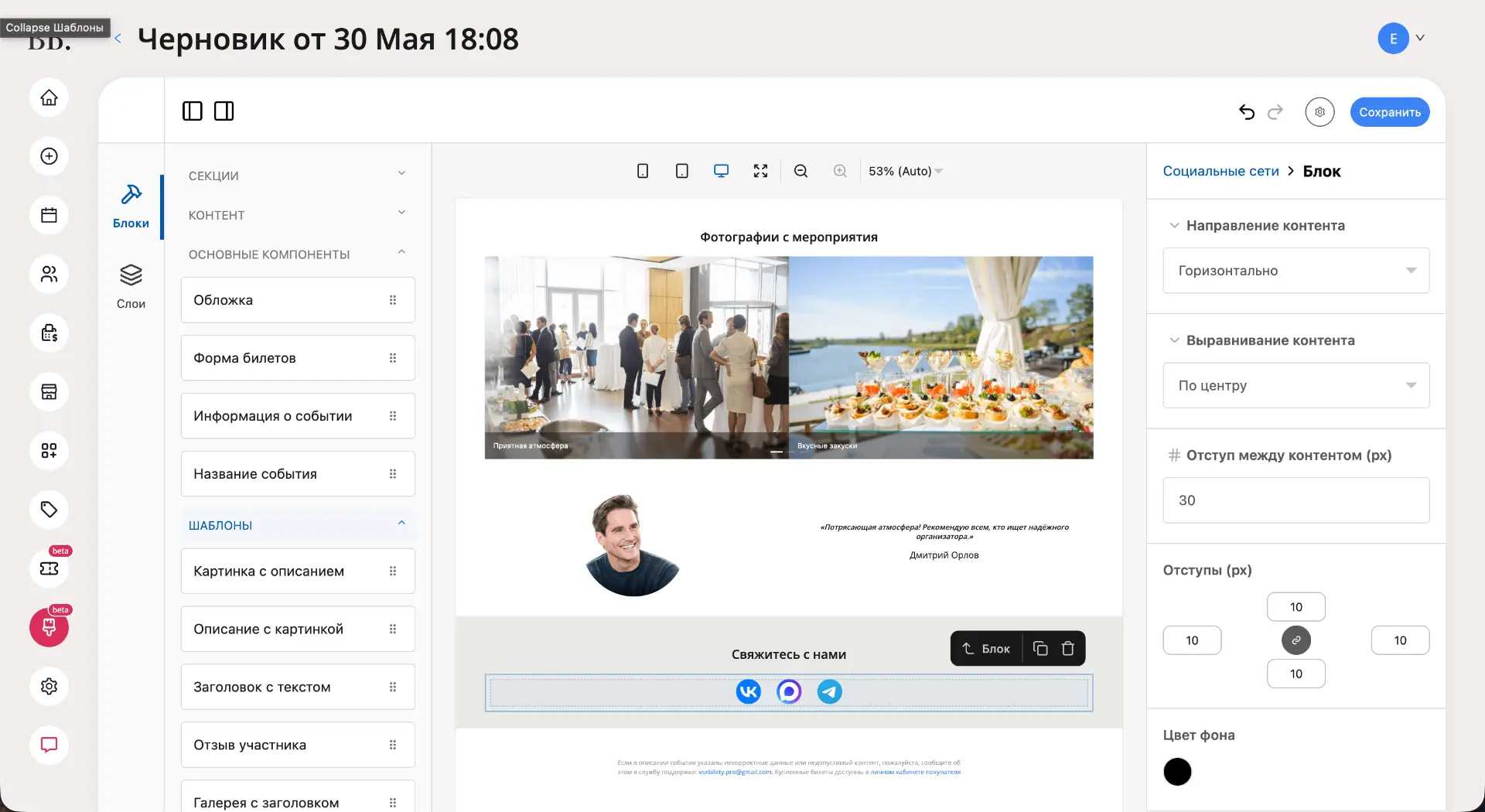
Task: Click the Telegram social icon on canvas
Action: (x=830, y=691)
